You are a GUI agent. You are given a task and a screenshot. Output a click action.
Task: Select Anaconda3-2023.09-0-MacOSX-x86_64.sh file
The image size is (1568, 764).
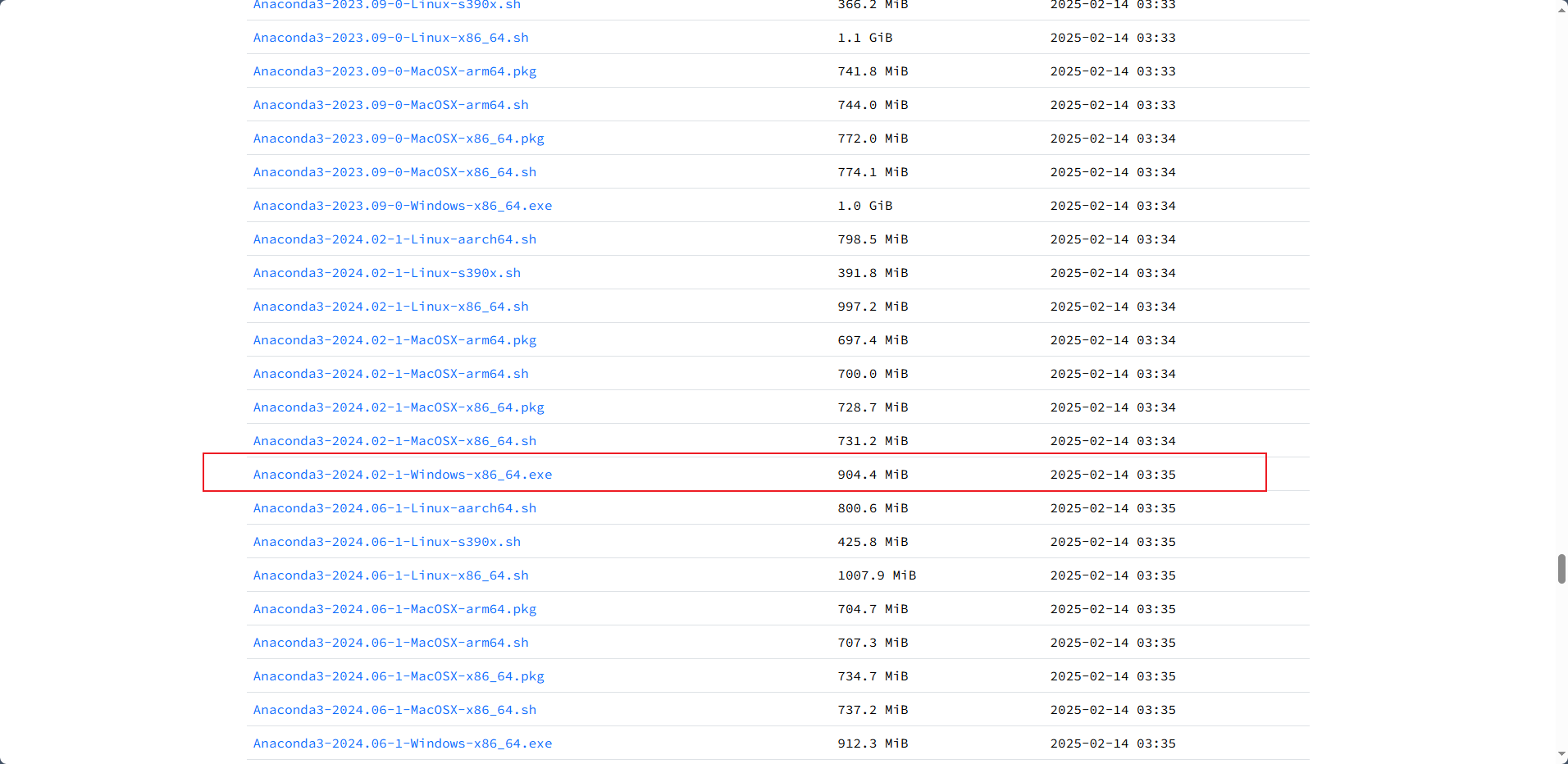pyautogui.click(x=394, y=172)
